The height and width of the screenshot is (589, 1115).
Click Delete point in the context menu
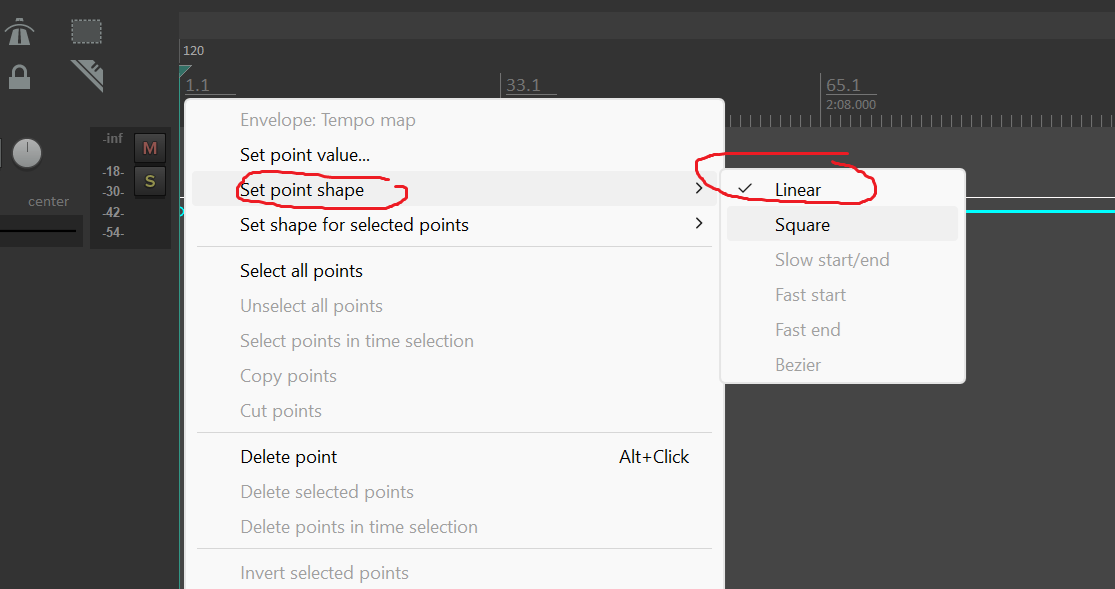pyautogui.click(x=289, y=457)
